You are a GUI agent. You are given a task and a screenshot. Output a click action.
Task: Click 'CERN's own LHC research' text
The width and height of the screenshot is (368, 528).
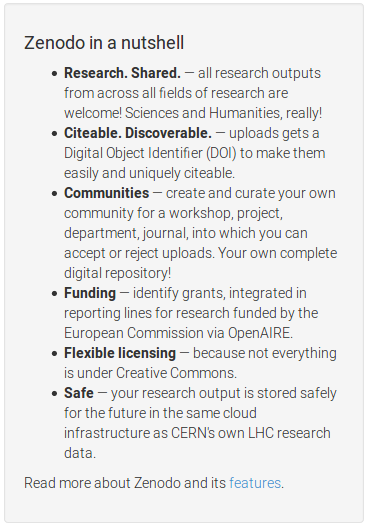251,433
